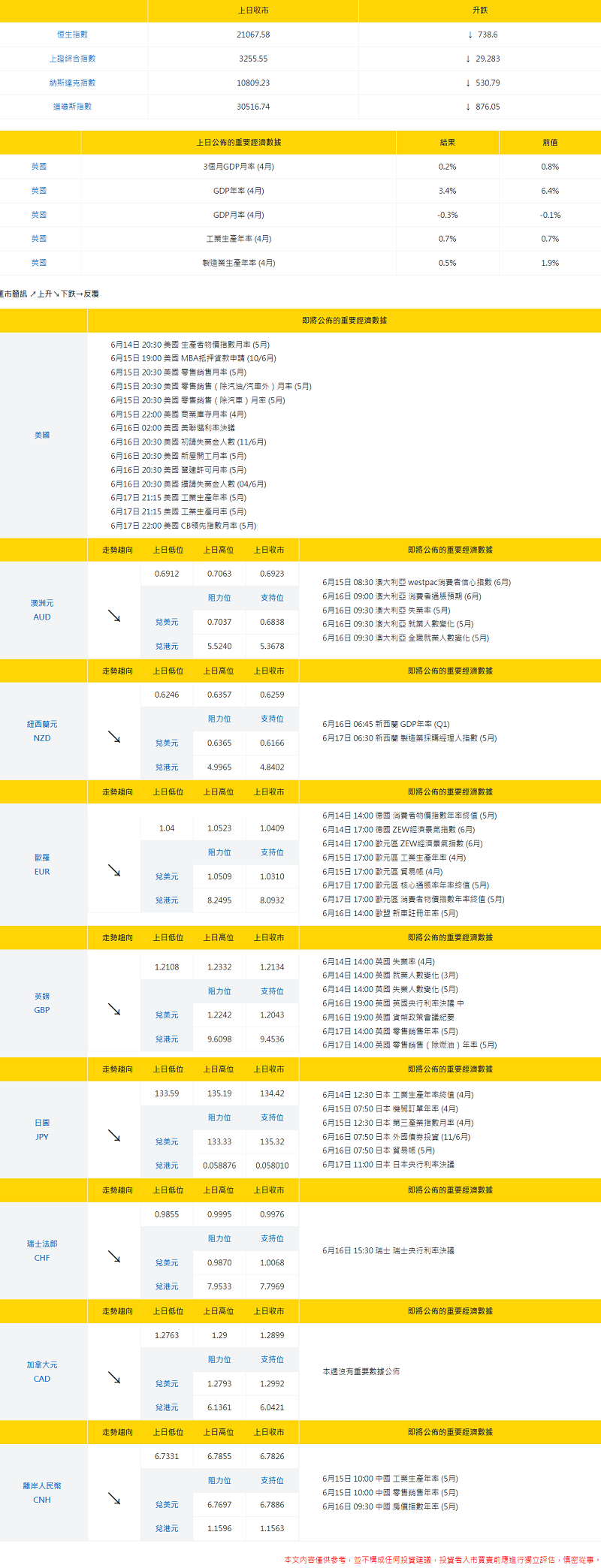Click the Dow Jones close value 30516.74

click(253, 107)
